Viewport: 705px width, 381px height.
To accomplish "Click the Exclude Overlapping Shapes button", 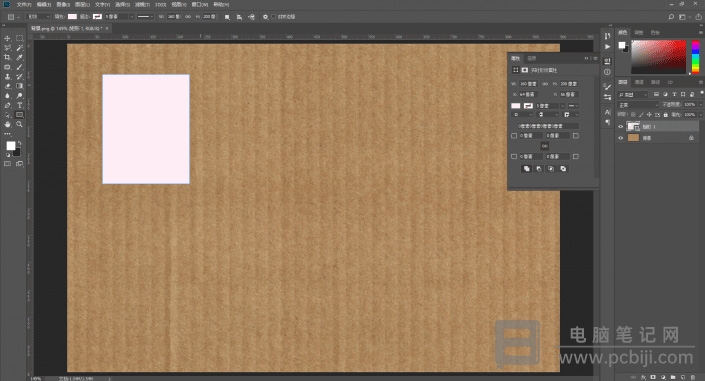I will click(563, 169).
